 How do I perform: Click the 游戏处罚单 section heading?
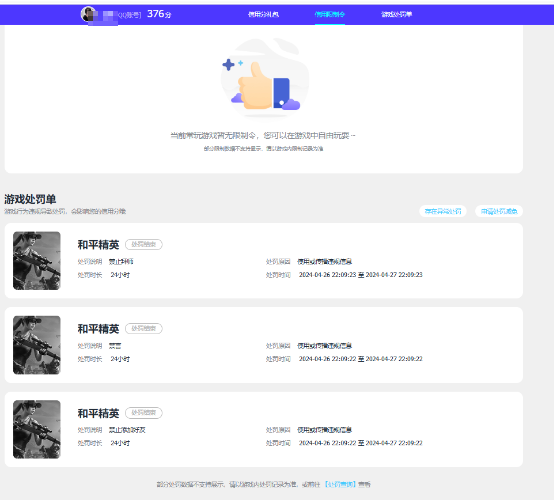(30, 199)
